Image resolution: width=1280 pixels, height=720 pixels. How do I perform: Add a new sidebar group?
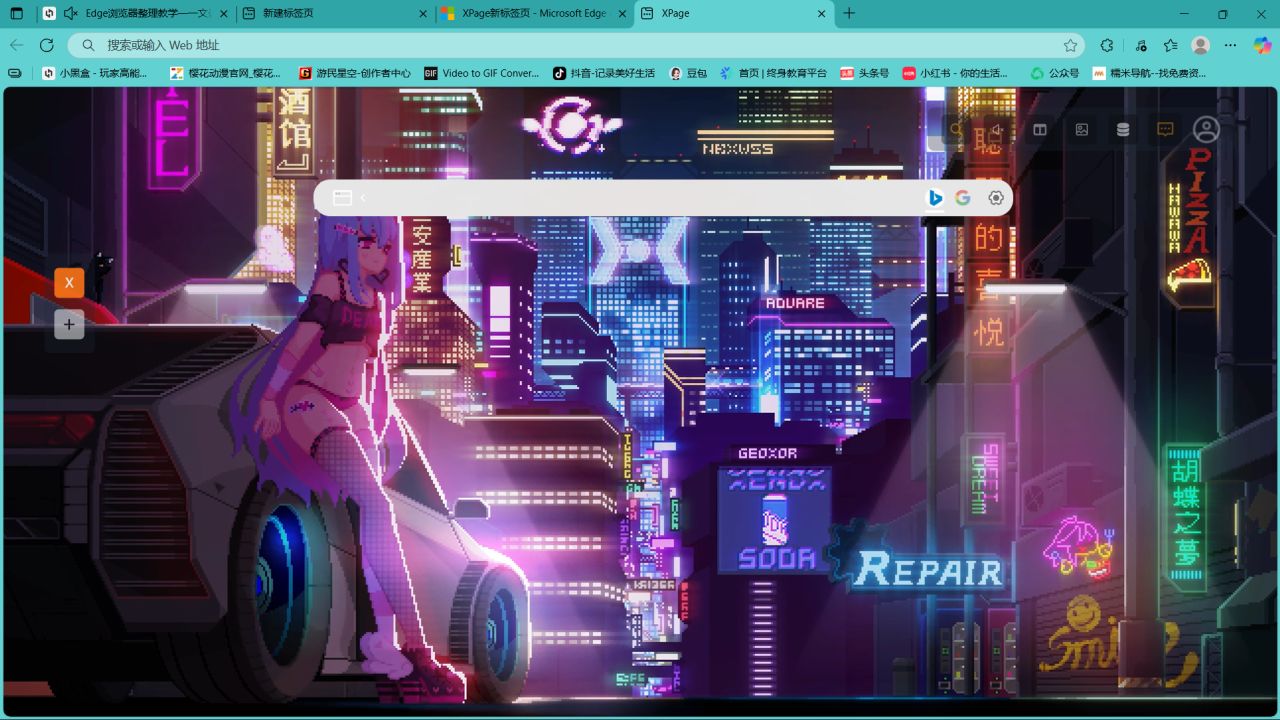(x=69, y=324)
